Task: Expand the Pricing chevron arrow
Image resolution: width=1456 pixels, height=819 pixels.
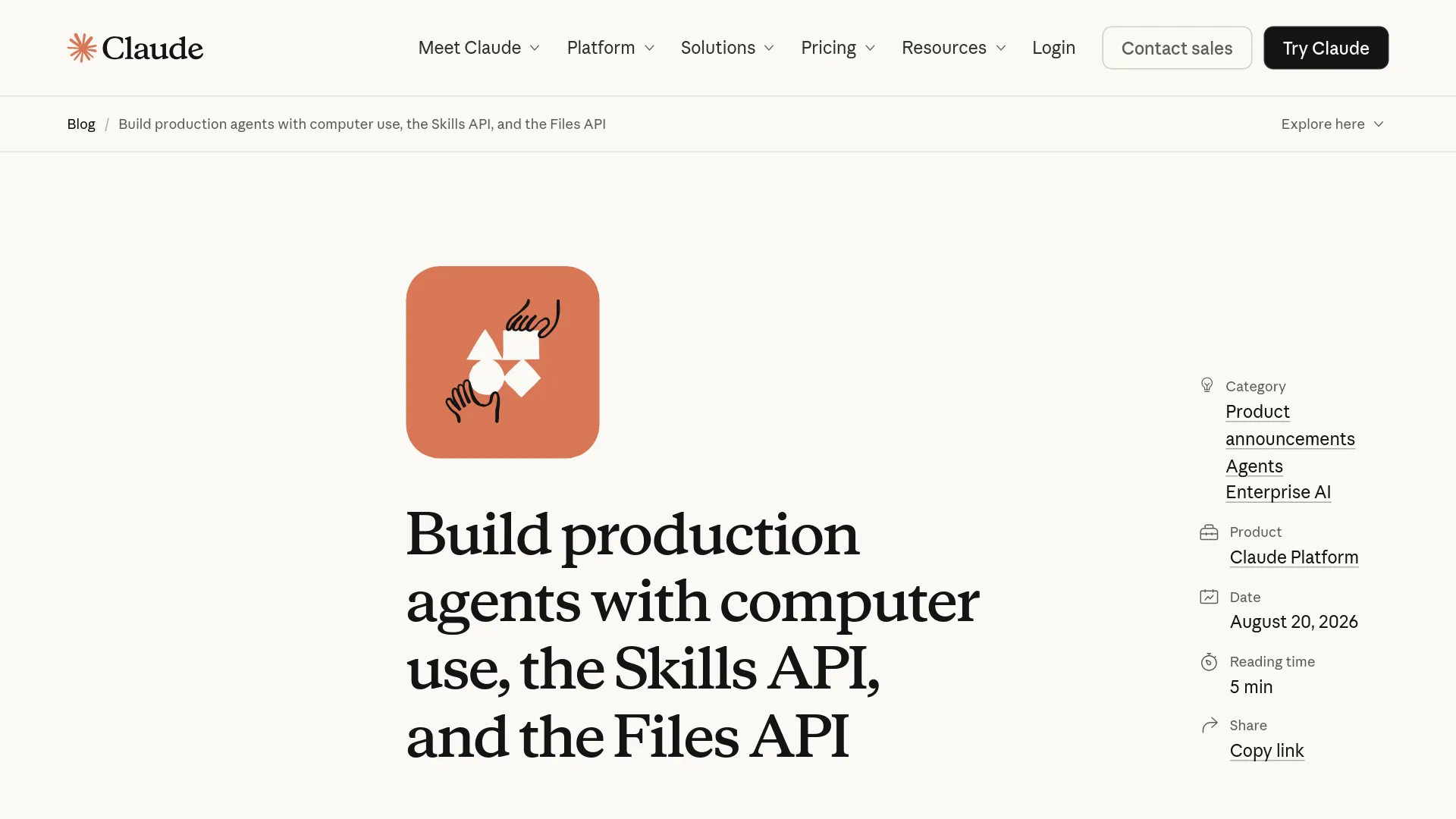Action: pos(870,48)
